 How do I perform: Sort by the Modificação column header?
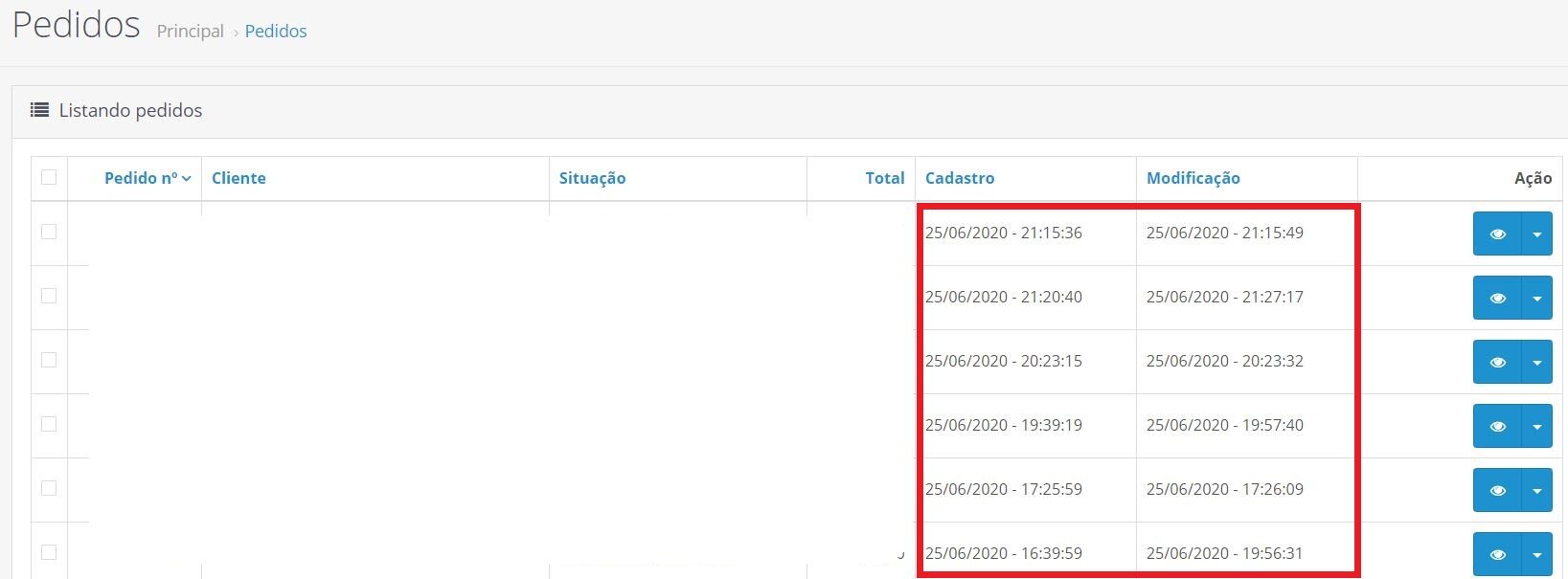click(x=1193, y=178)
